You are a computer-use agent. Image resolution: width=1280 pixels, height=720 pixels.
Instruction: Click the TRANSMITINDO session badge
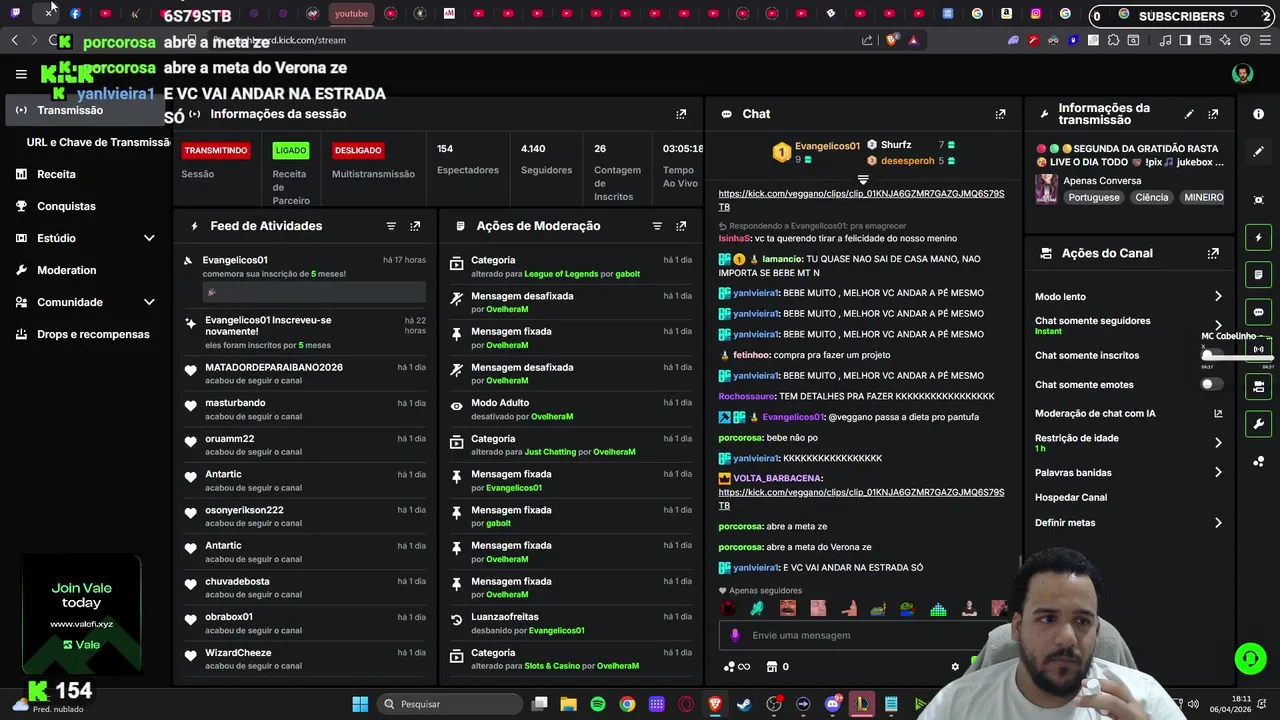pyautogui.click(x=215, y=150)
